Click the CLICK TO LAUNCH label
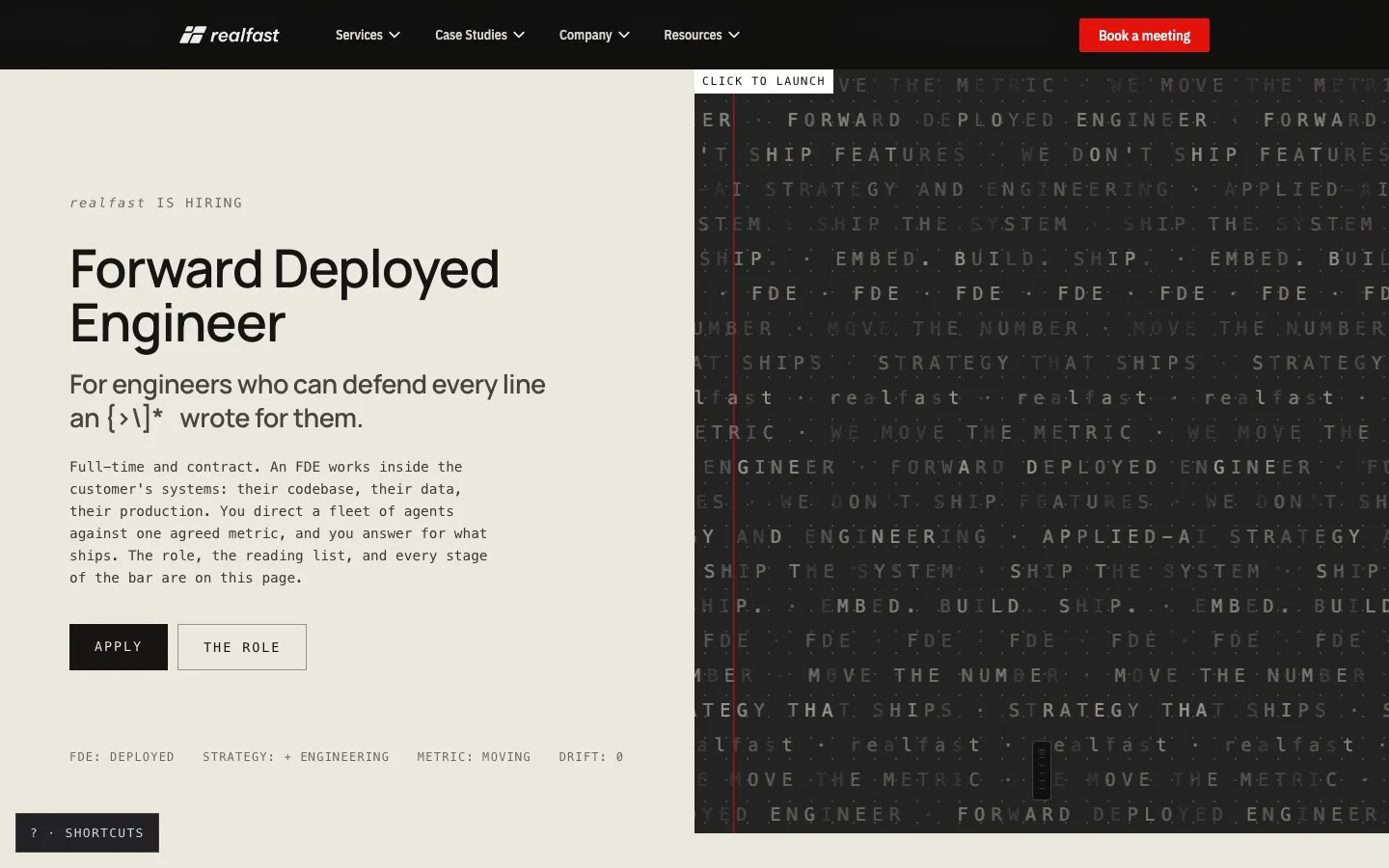1389x868 pixels. pyautogui.click(x=764, y=81)
